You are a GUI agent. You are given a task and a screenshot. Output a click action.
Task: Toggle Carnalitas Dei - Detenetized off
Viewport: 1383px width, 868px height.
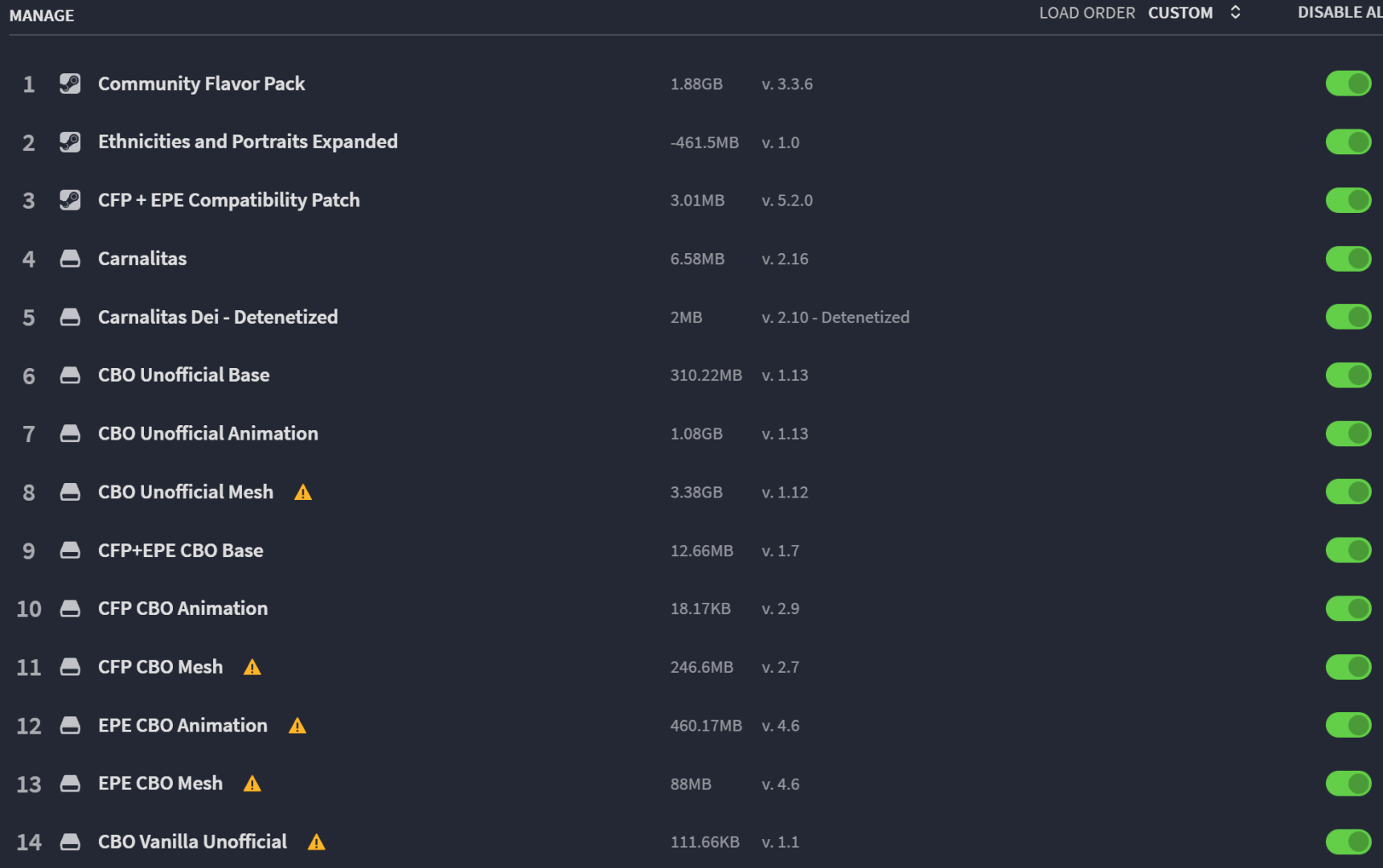1348,317
